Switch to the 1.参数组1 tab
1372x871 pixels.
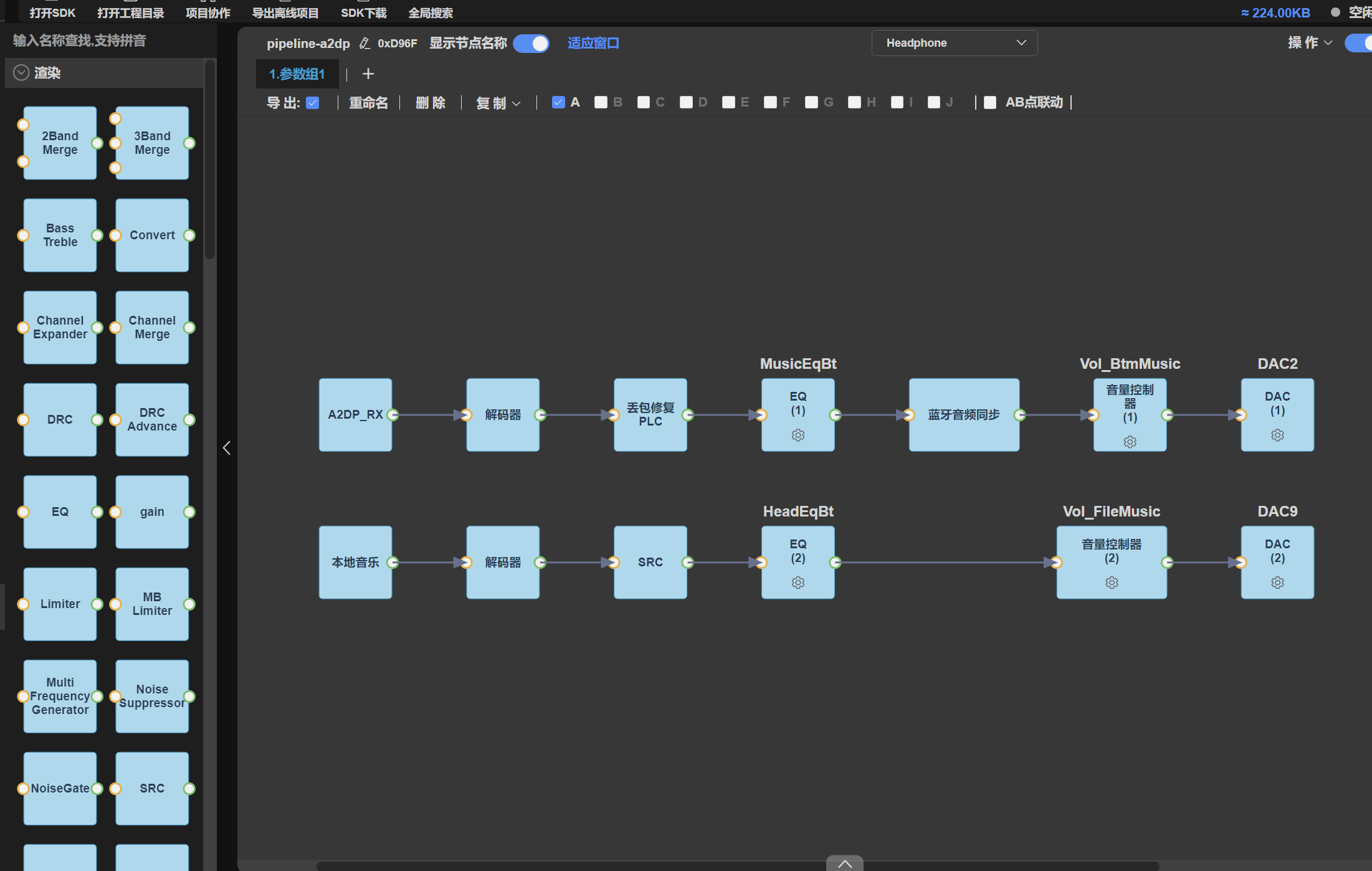tap(297, 74)
